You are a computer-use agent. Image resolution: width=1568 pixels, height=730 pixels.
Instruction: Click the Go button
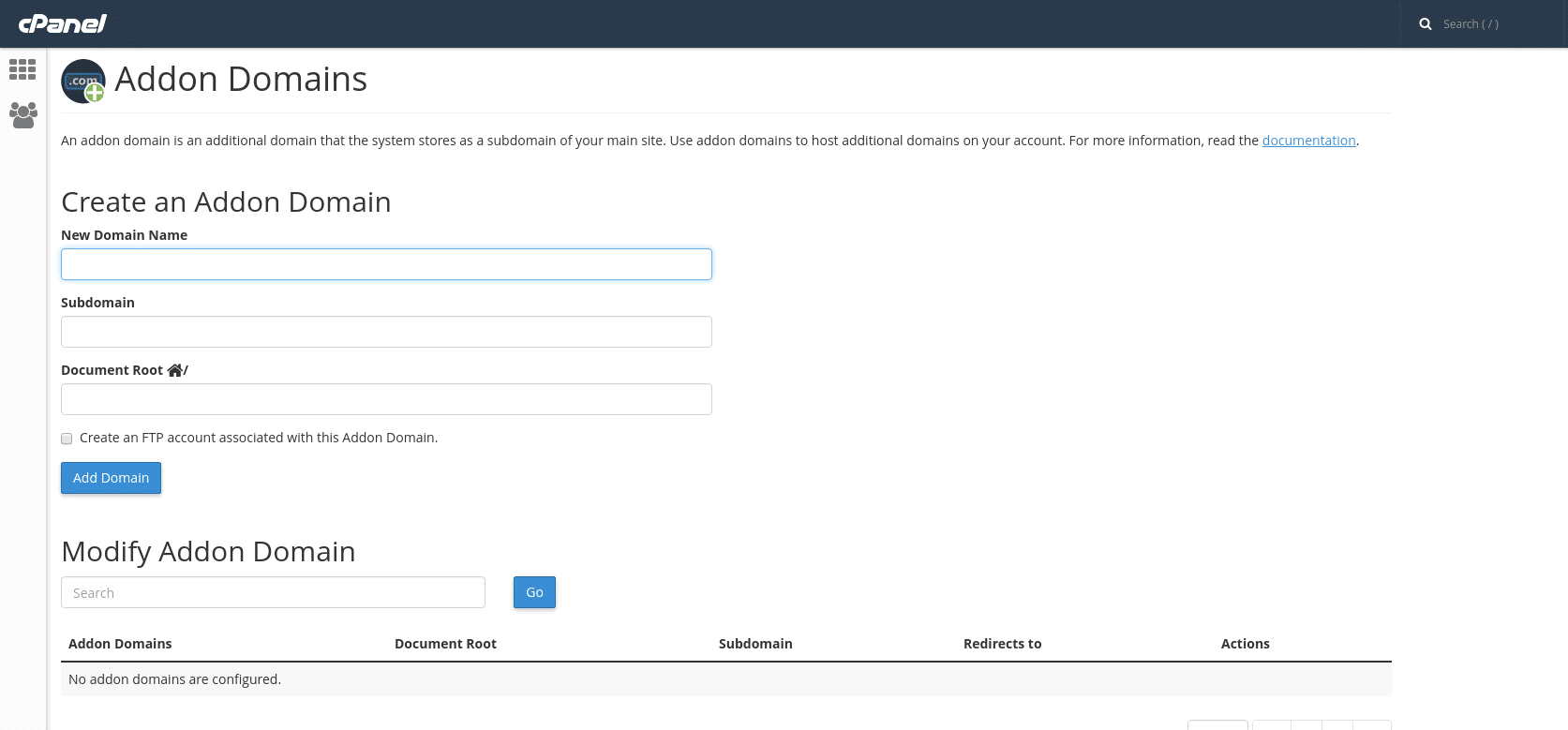click(x=534, y=592)
